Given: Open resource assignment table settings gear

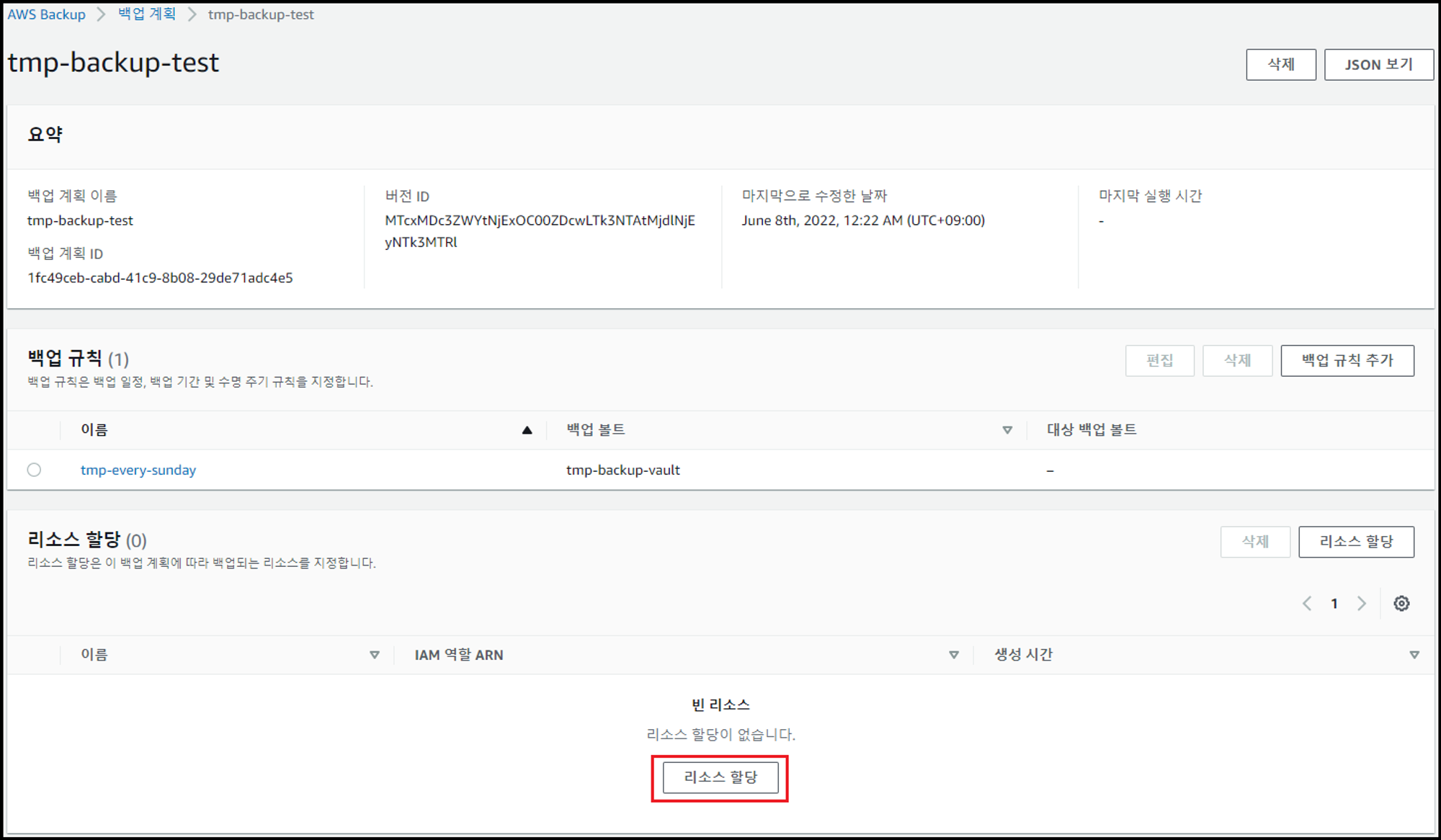Looking at the screenshot, I should click(1401, 604).
